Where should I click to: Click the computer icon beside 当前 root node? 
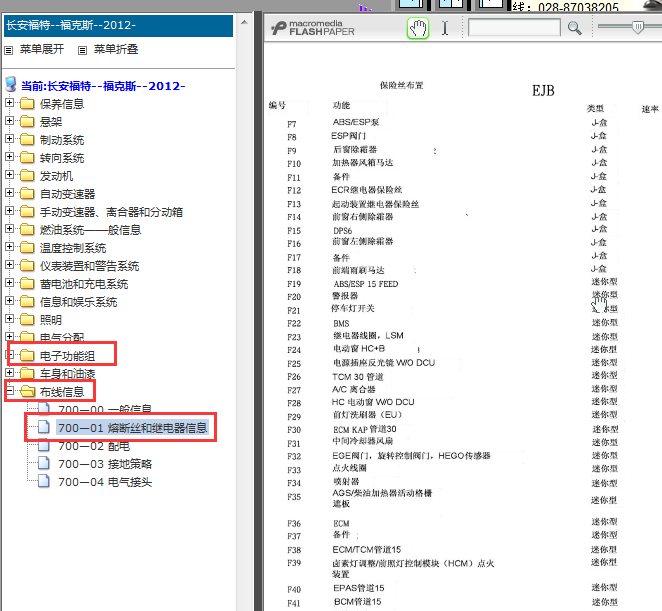pos(11,84)
